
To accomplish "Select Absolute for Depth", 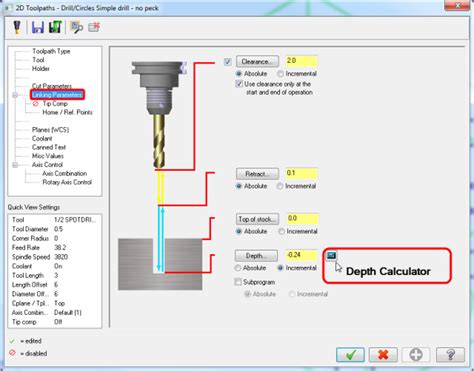I will pyautogui.click(x=238, y=268).
